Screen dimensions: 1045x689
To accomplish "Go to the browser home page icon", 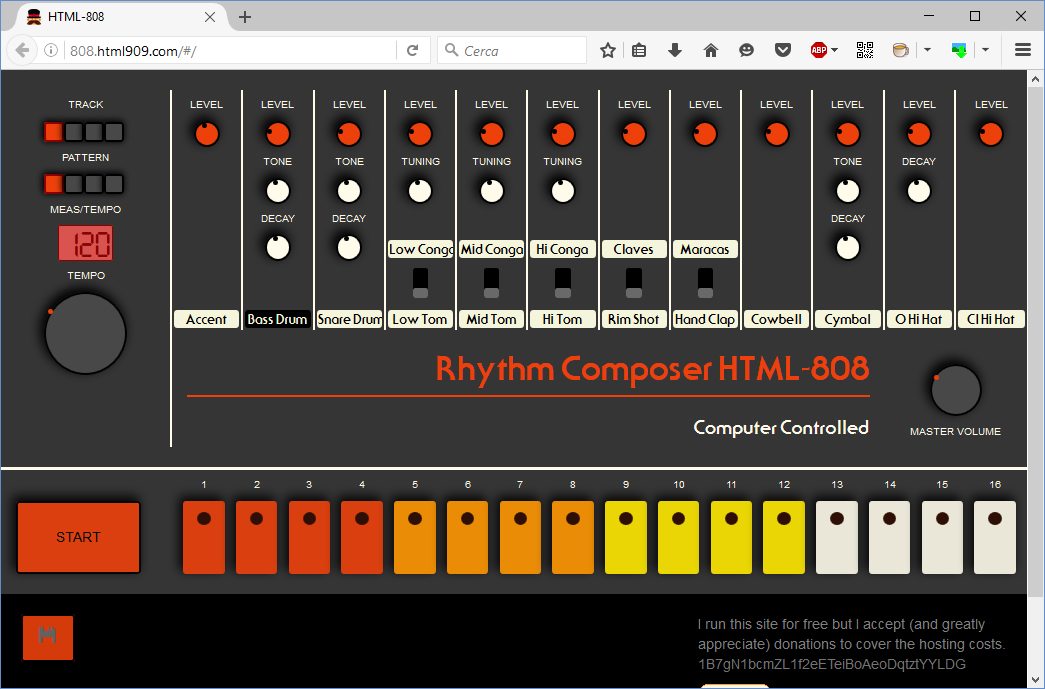I will [711, 50].
